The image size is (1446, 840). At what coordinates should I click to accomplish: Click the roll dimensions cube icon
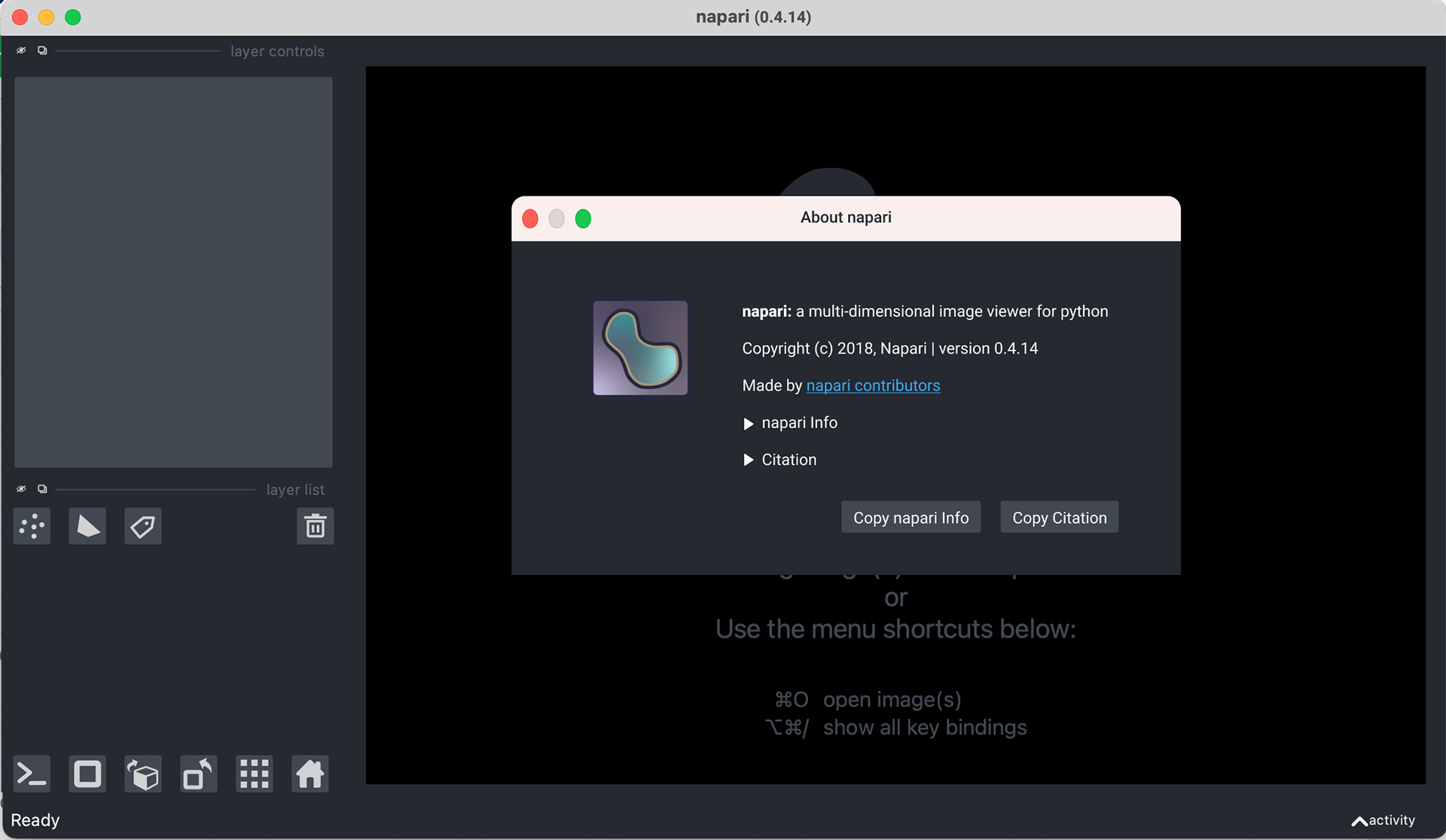pyautogui.click(x=143, y=774)
